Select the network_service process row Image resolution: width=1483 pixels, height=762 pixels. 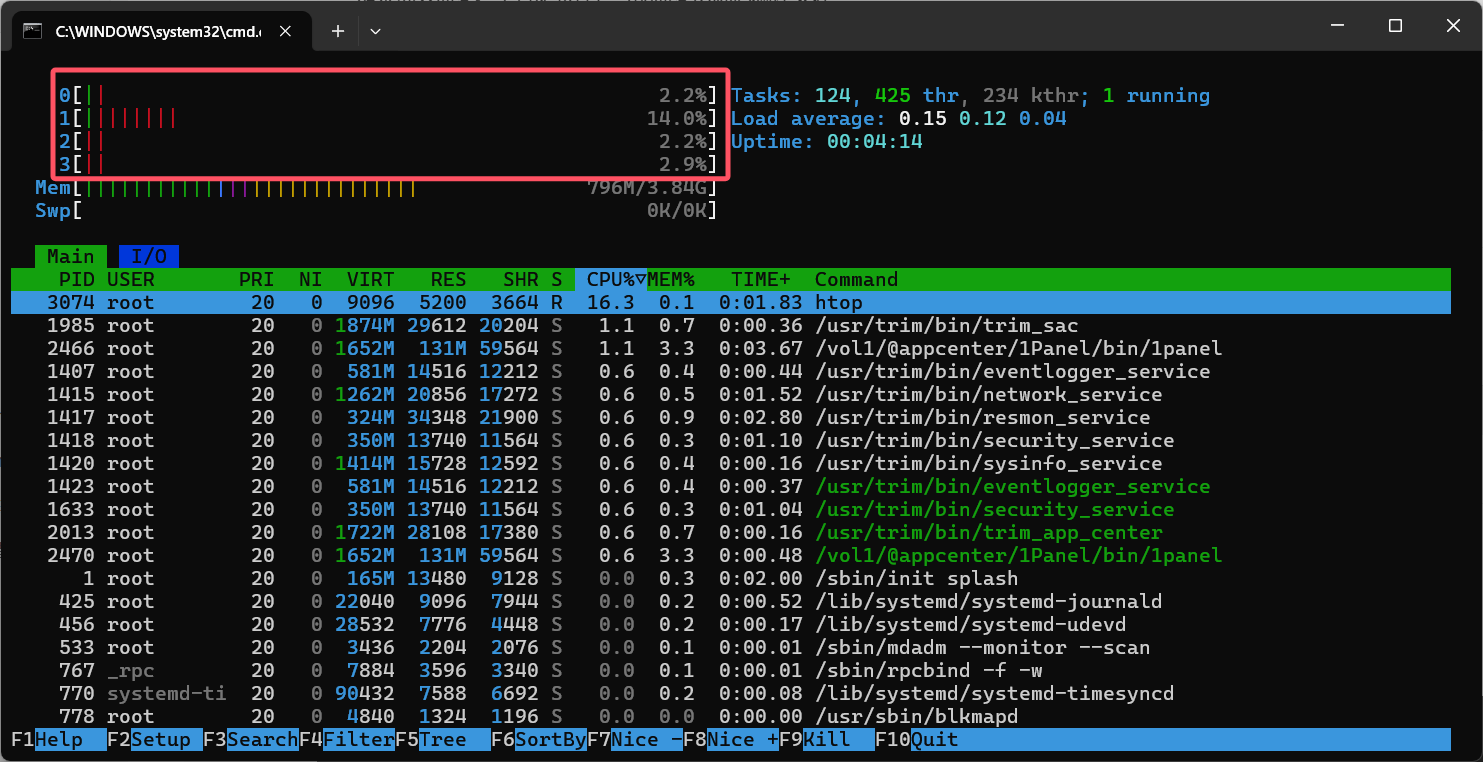tap(731, 394)
